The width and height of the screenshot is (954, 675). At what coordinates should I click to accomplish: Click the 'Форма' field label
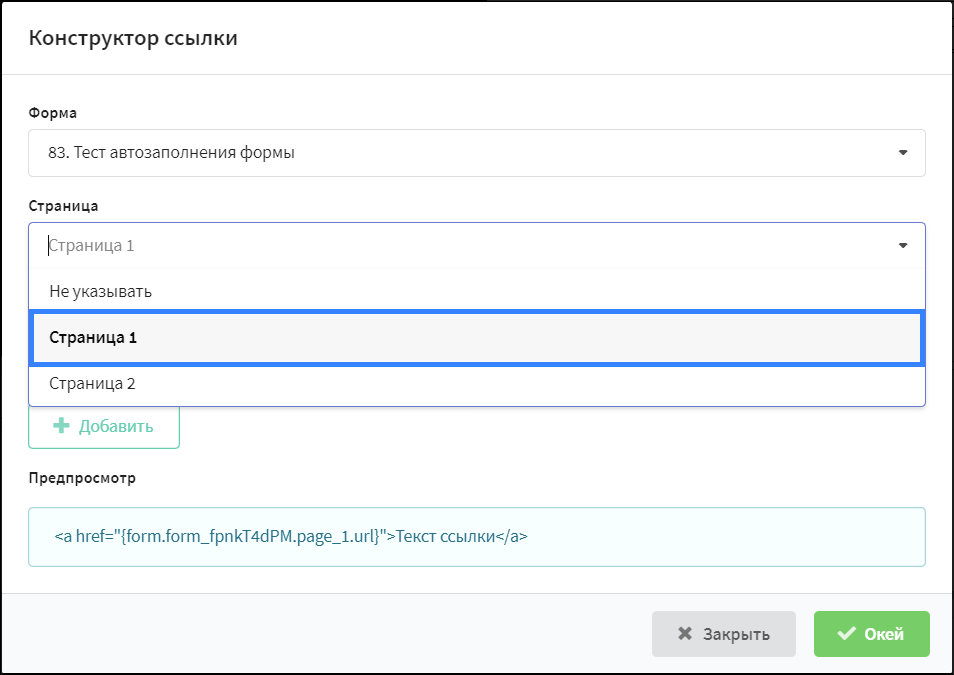coord(53,113)
